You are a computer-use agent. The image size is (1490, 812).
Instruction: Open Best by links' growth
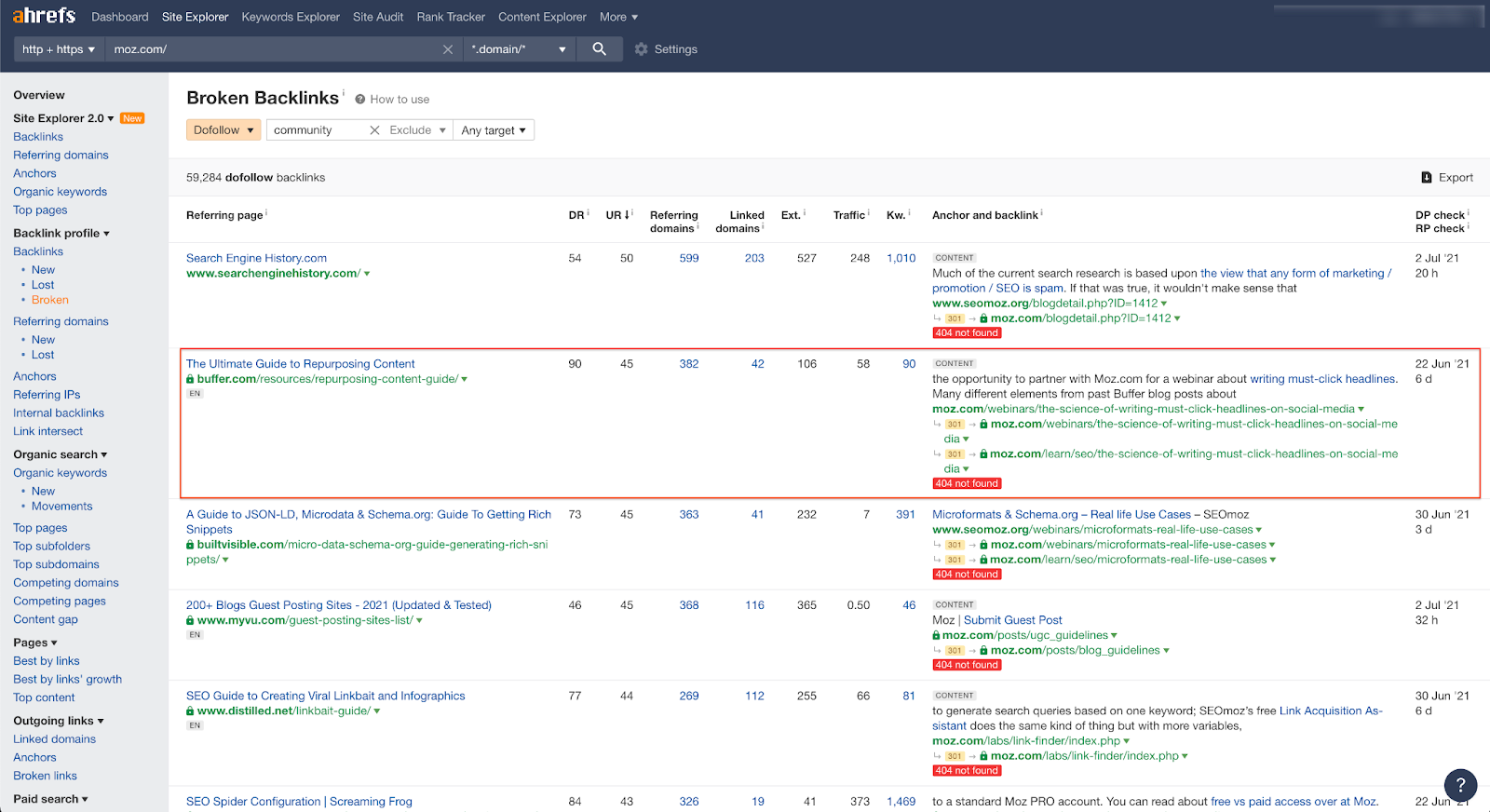67,680
